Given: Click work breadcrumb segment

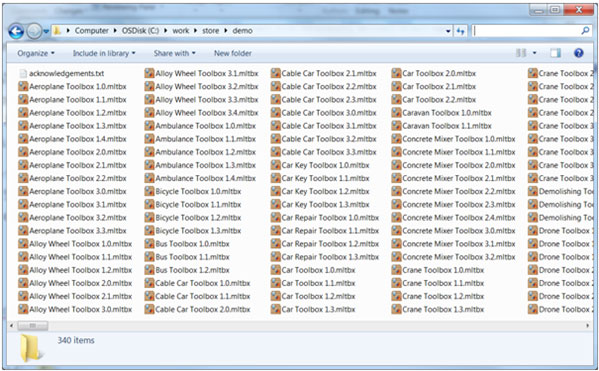Looking at the screenshot, I should [x=180, y=31].
